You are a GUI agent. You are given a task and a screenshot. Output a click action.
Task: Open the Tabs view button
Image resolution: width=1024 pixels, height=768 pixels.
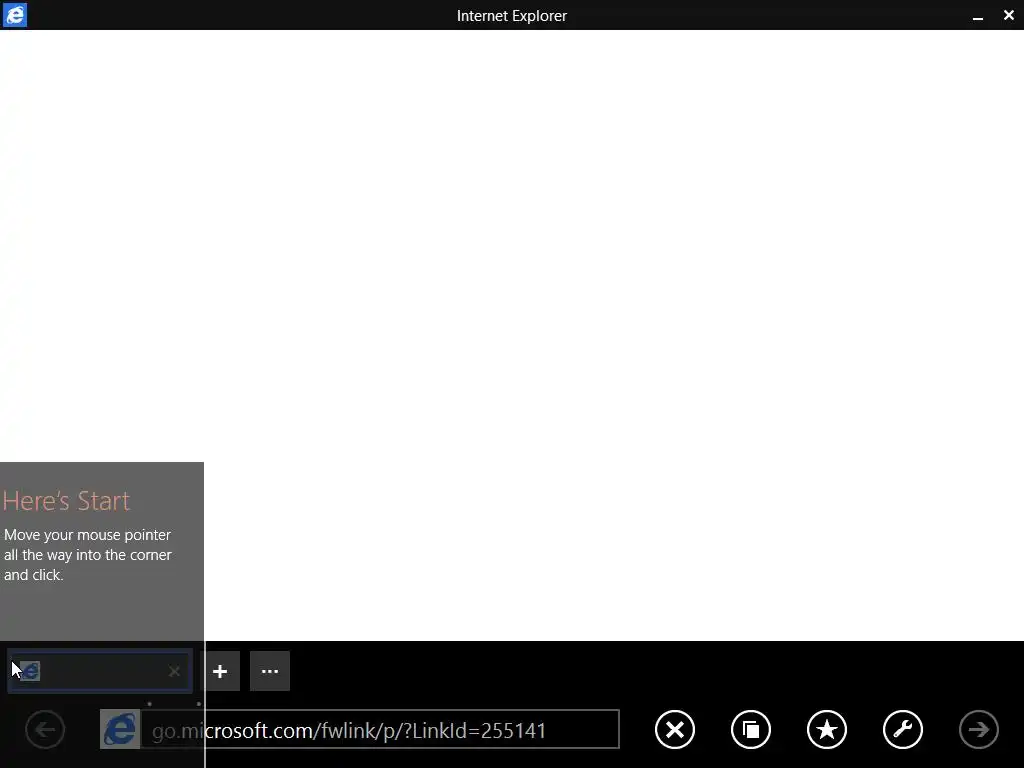tap(751, 729)
